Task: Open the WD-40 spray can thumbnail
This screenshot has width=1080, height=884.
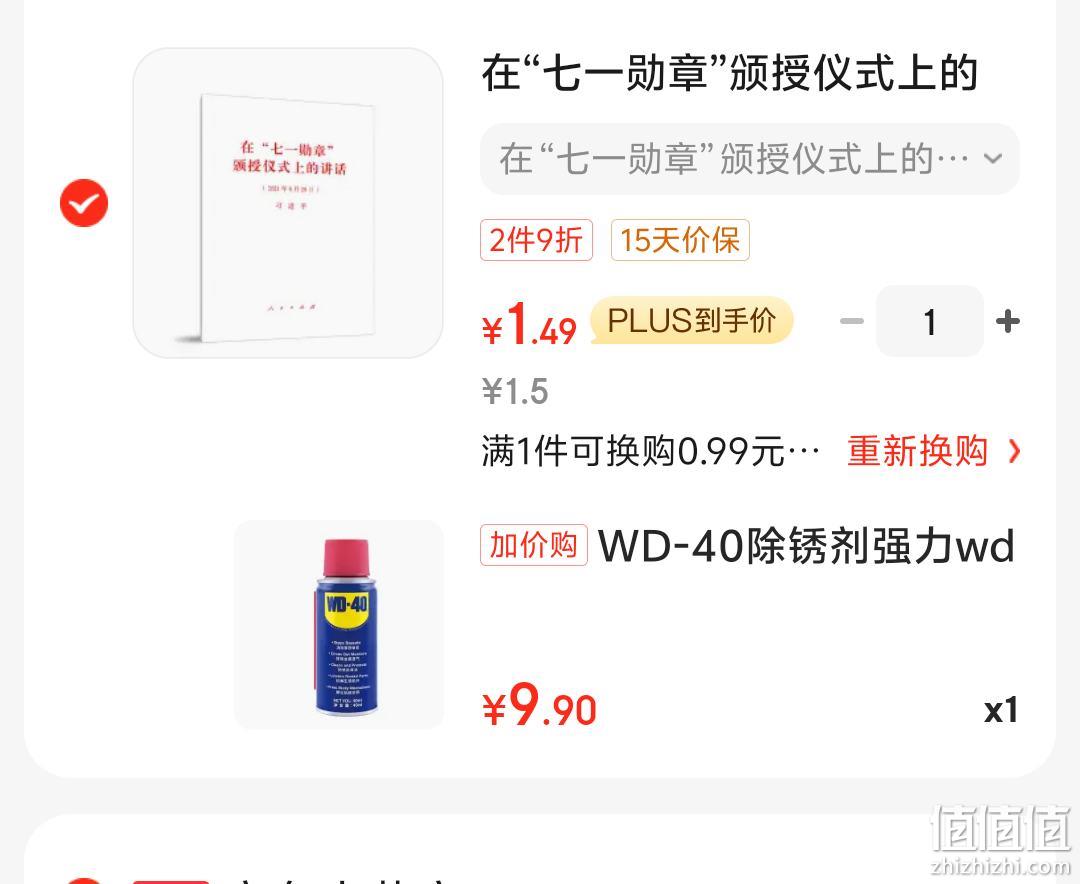Action: pos(339,624)
